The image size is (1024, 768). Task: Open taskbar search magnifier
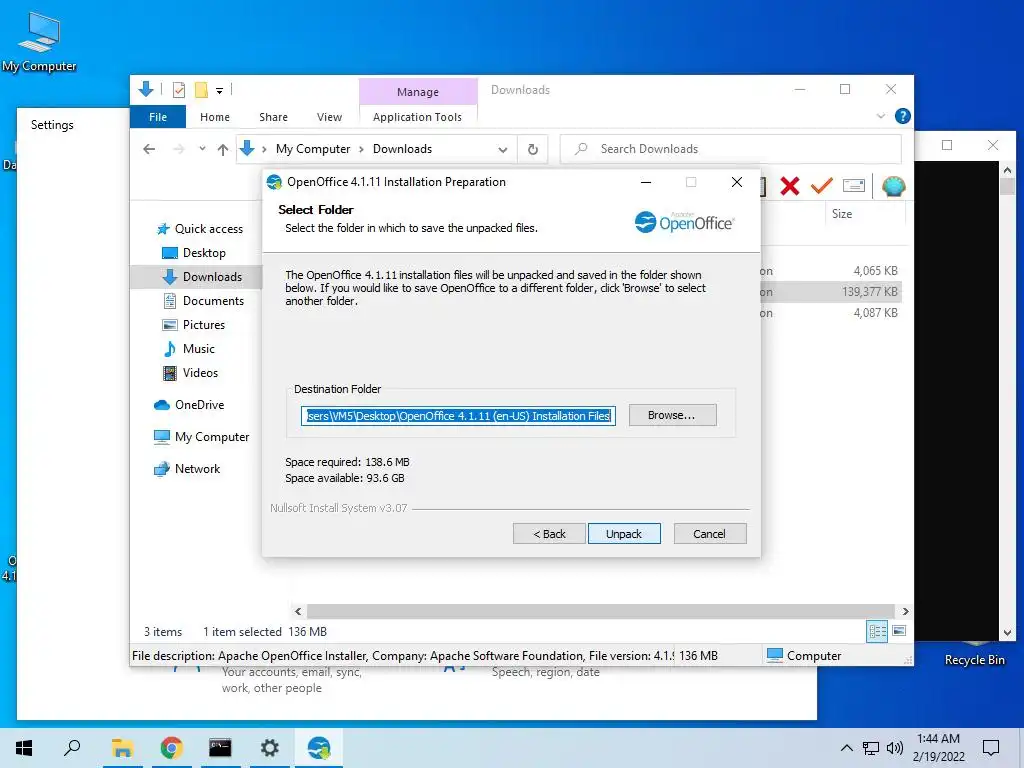coord(72,748)
